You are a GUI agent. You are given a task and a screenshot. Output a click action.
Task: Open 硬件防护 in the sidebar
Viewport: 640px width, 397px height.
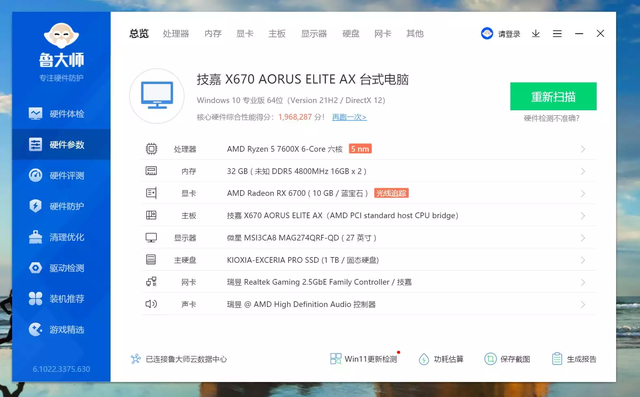61,206
